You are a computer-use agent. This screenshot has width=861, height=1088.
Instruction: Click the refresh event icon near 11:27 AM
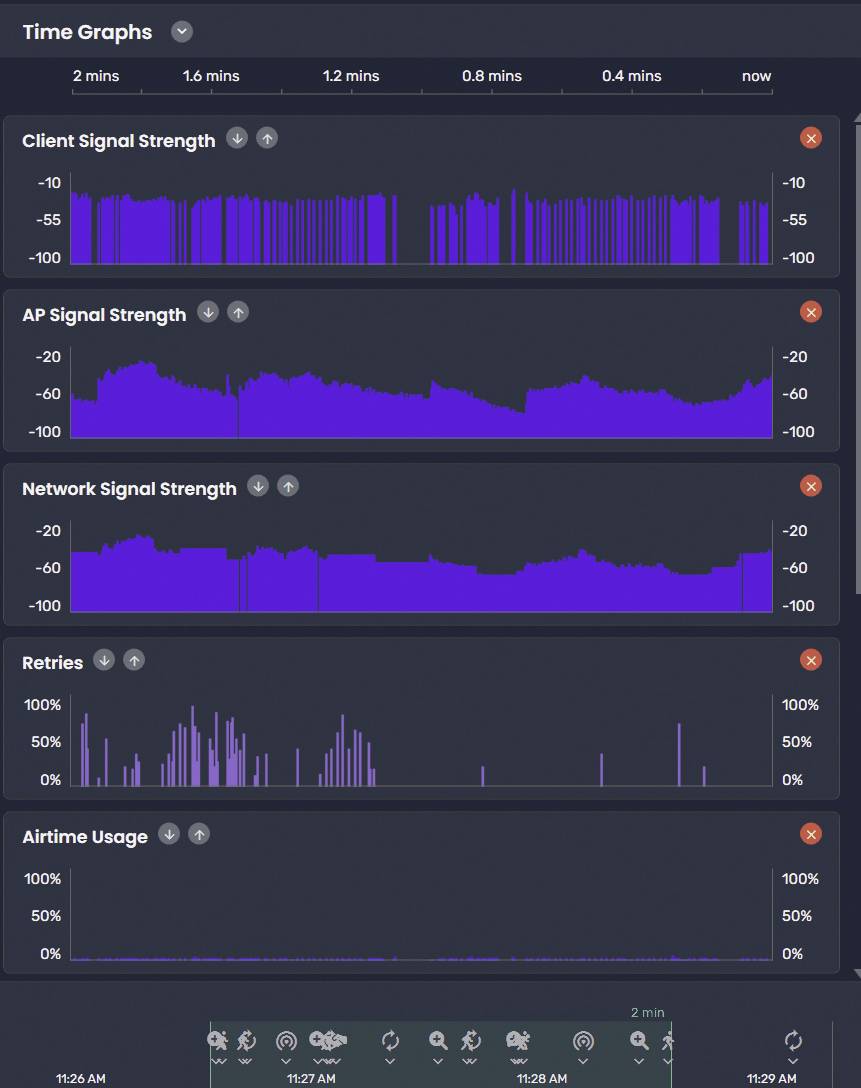389,1040
